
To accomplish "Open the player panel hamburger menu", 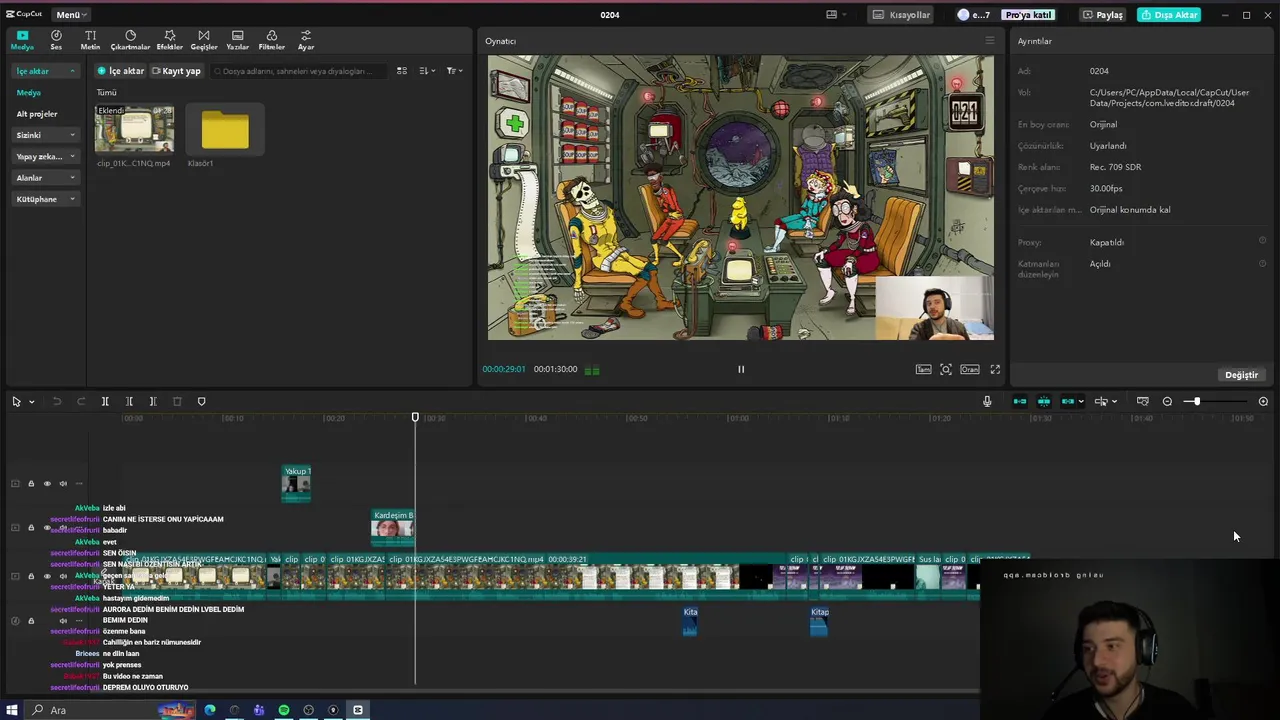I will click(x=990, y=41).
